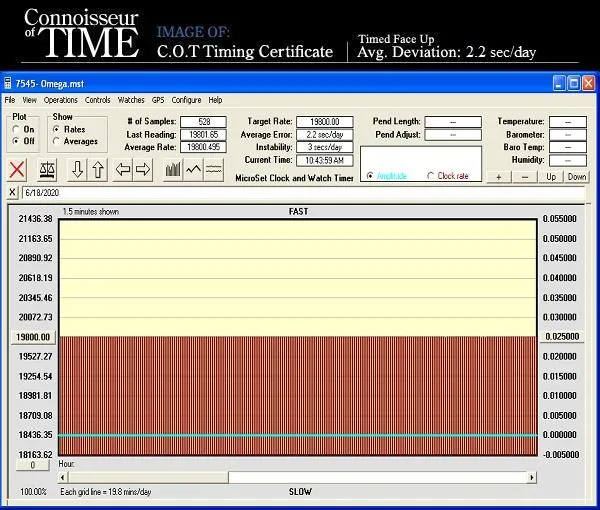Viewport: 600px width, 510px height.
Task: Click the Humidity field
Action: click(x=568, y=160)
